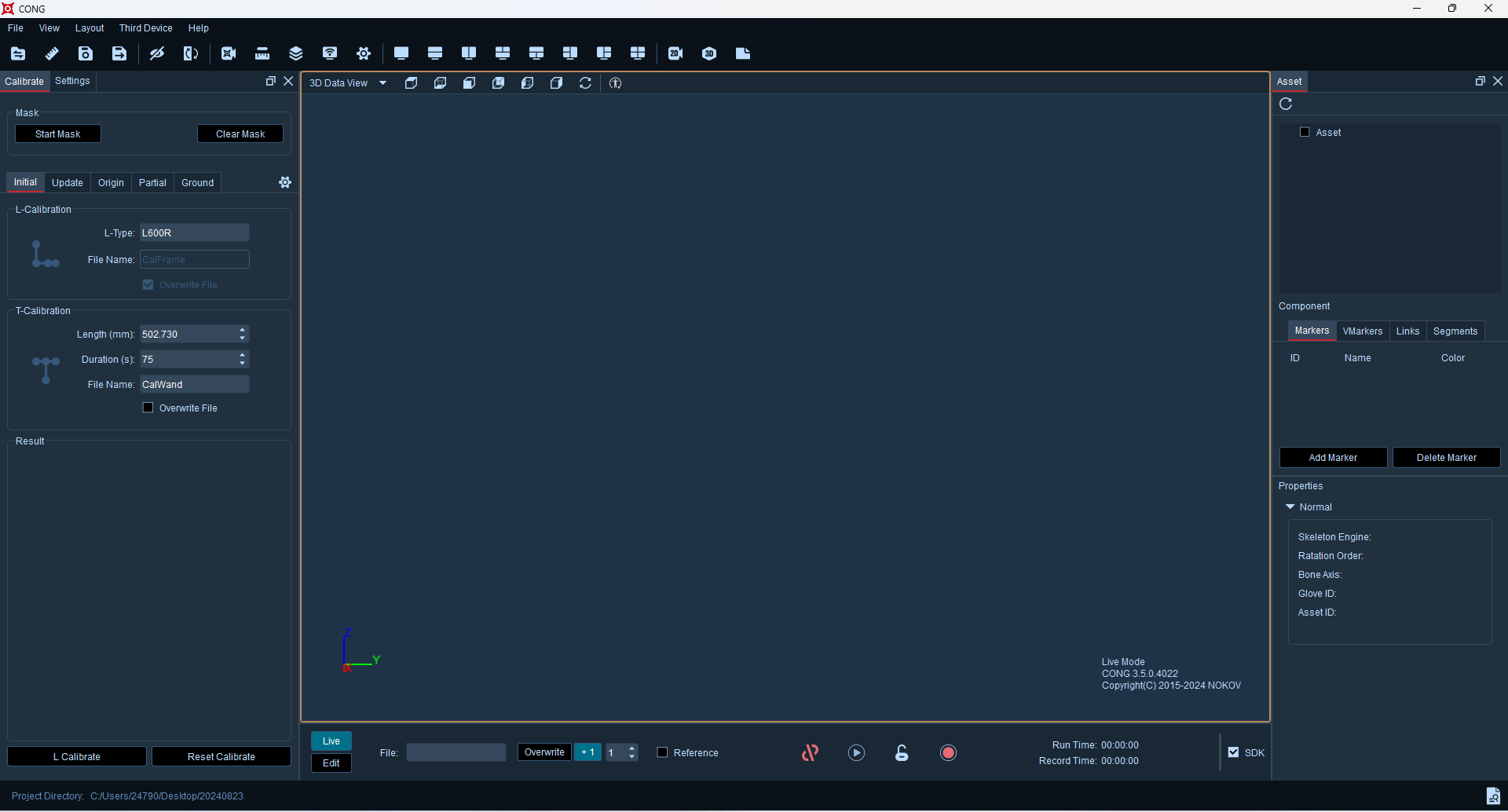Viewport: 1508px width, 812px height.
Task: Switch to the Ground calibration tab
Action: point(197,183)
